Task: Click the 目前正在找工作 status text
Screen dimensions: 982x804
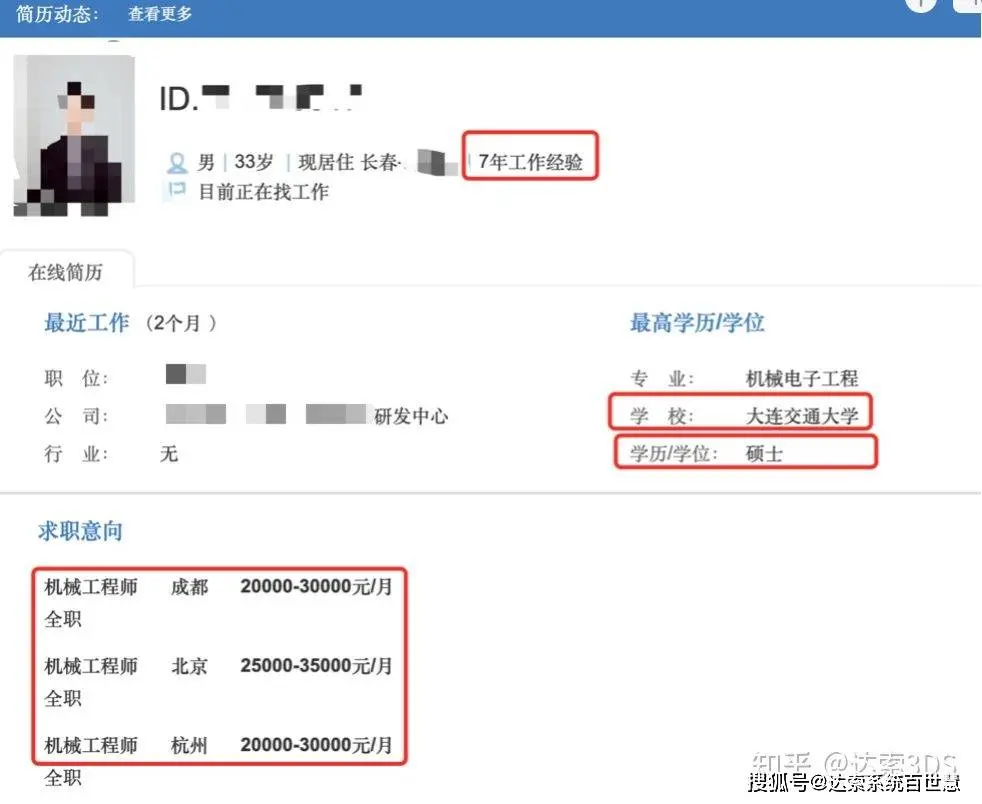Action: click(264, 192)
